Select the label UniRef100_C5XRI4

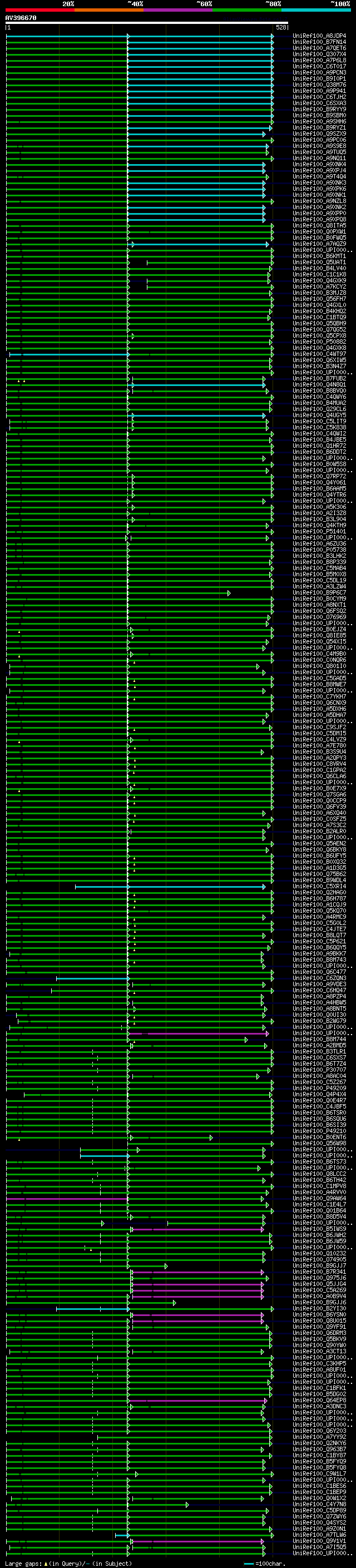pos(319,887)
